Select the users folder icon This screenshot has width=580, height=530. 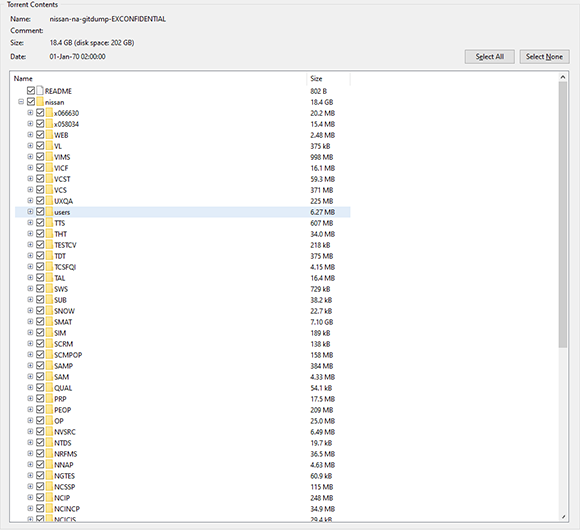49,212
